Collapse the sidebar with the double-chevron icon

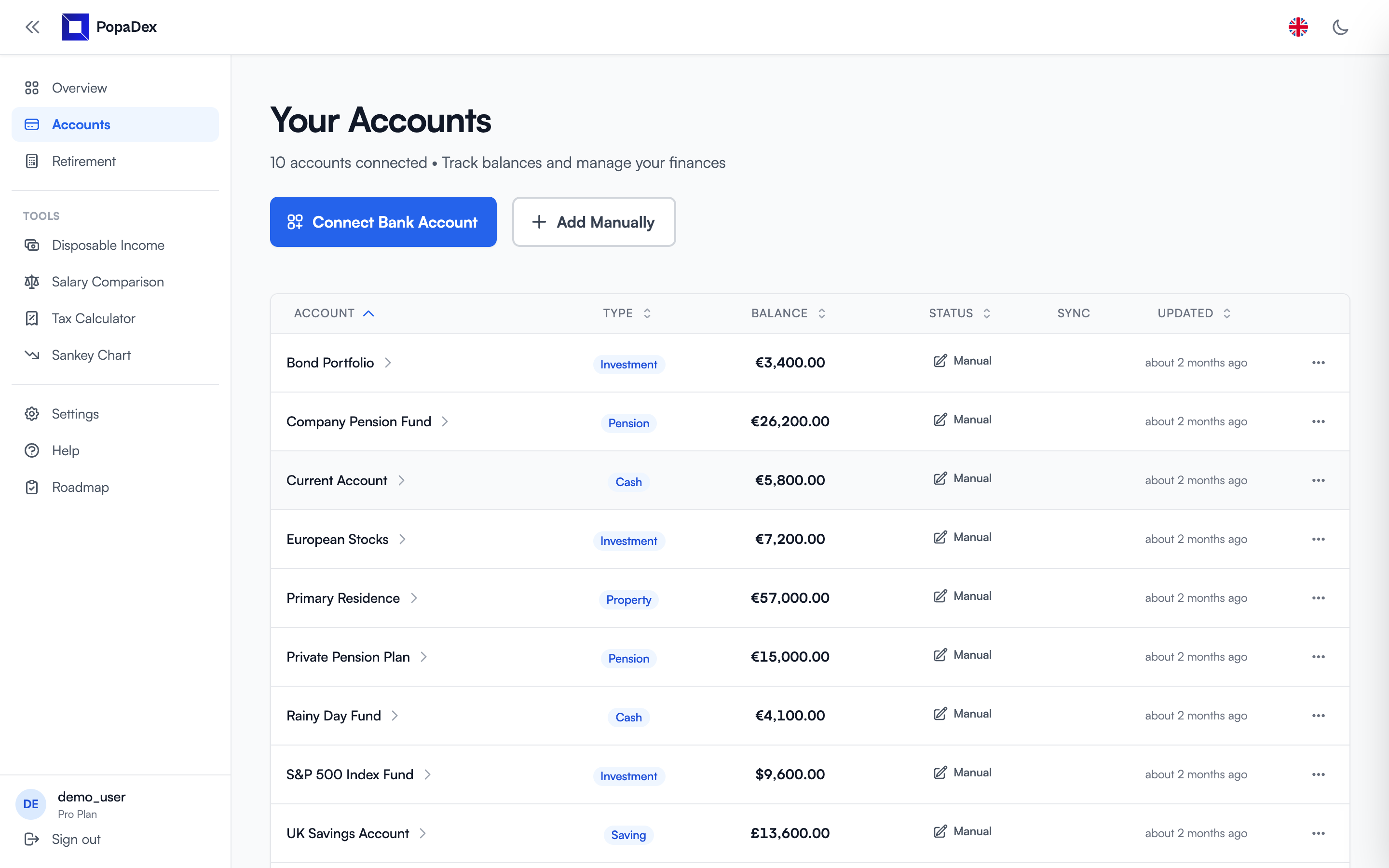click(x=32, y=27)
